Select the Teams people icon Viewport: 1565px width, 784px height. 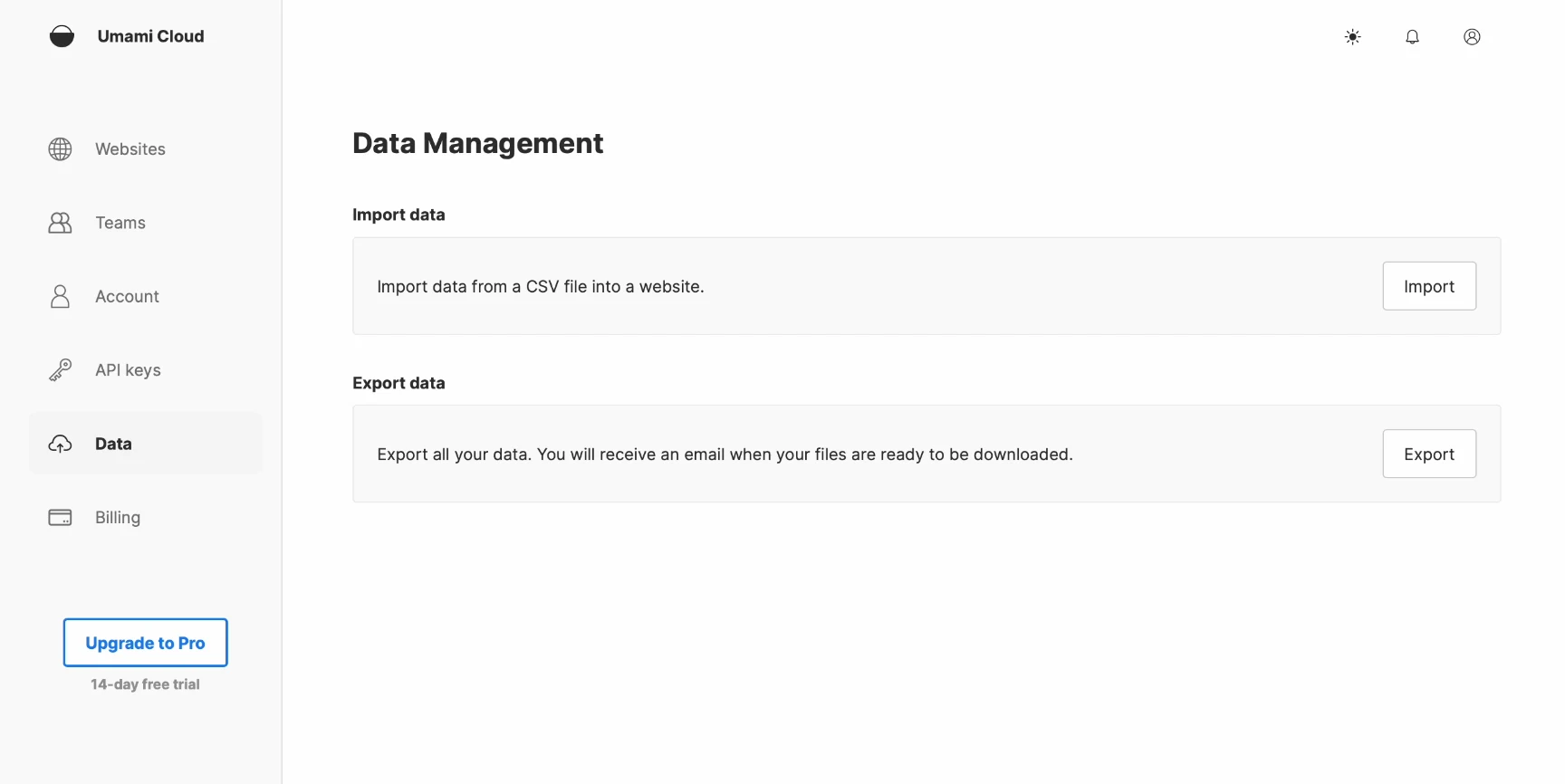point(60,222)
